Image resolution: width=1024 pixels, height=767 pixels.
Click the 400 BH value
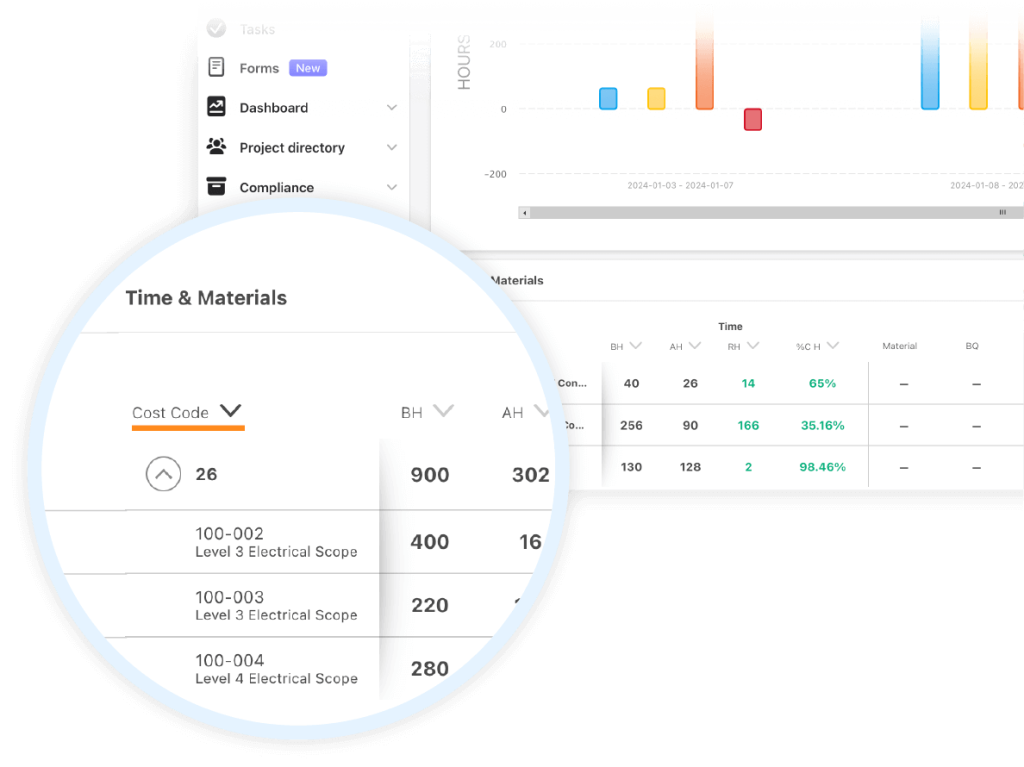pos(430,542)
